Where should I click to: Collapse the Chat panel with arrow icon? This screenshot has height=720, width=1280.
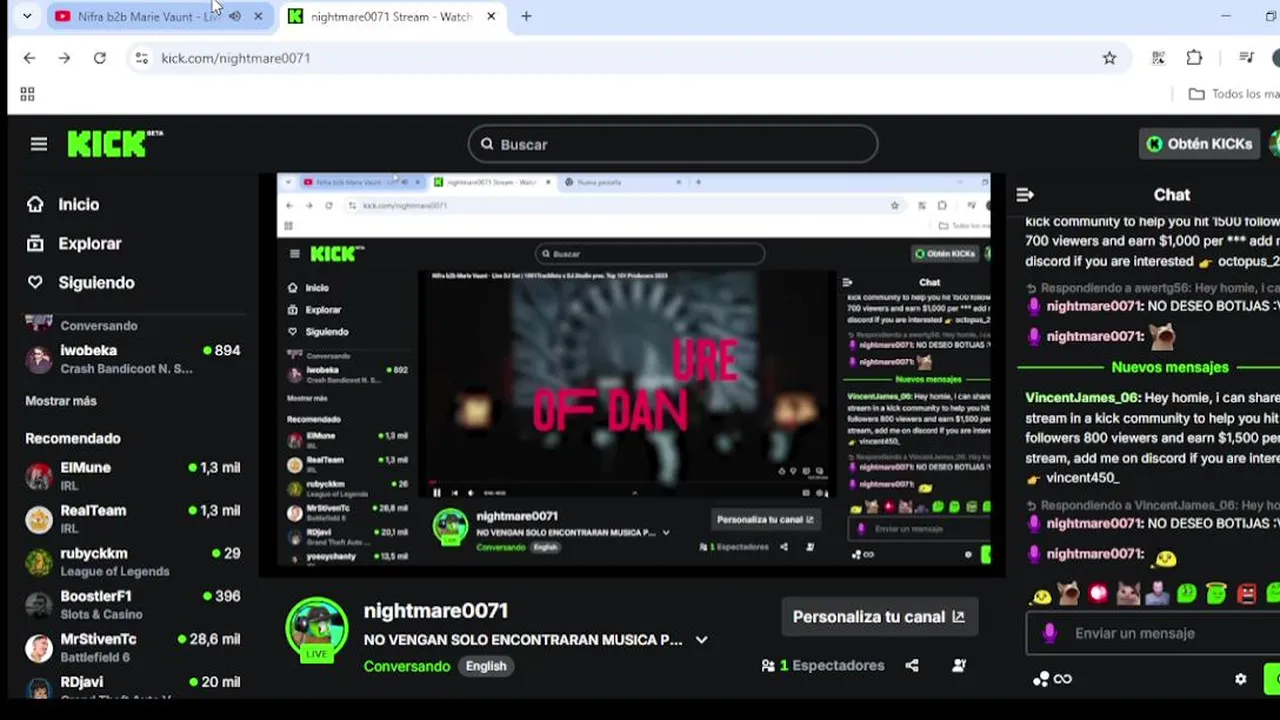(1025, 195)
